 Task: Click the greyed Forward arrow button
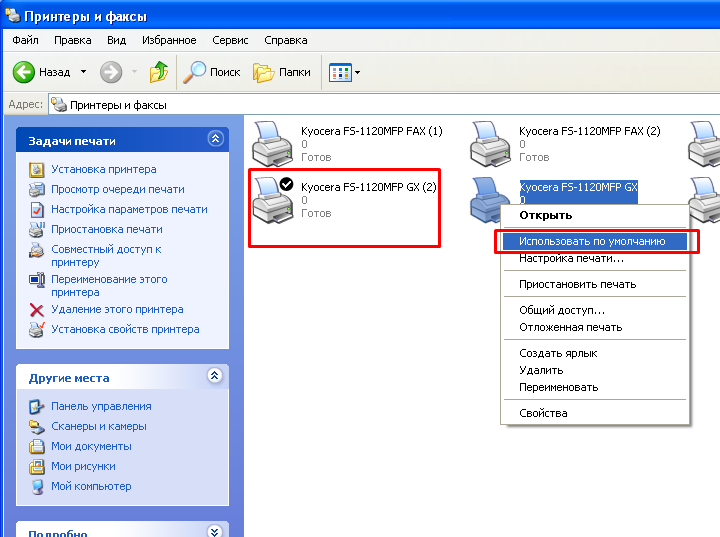point(111,72)
